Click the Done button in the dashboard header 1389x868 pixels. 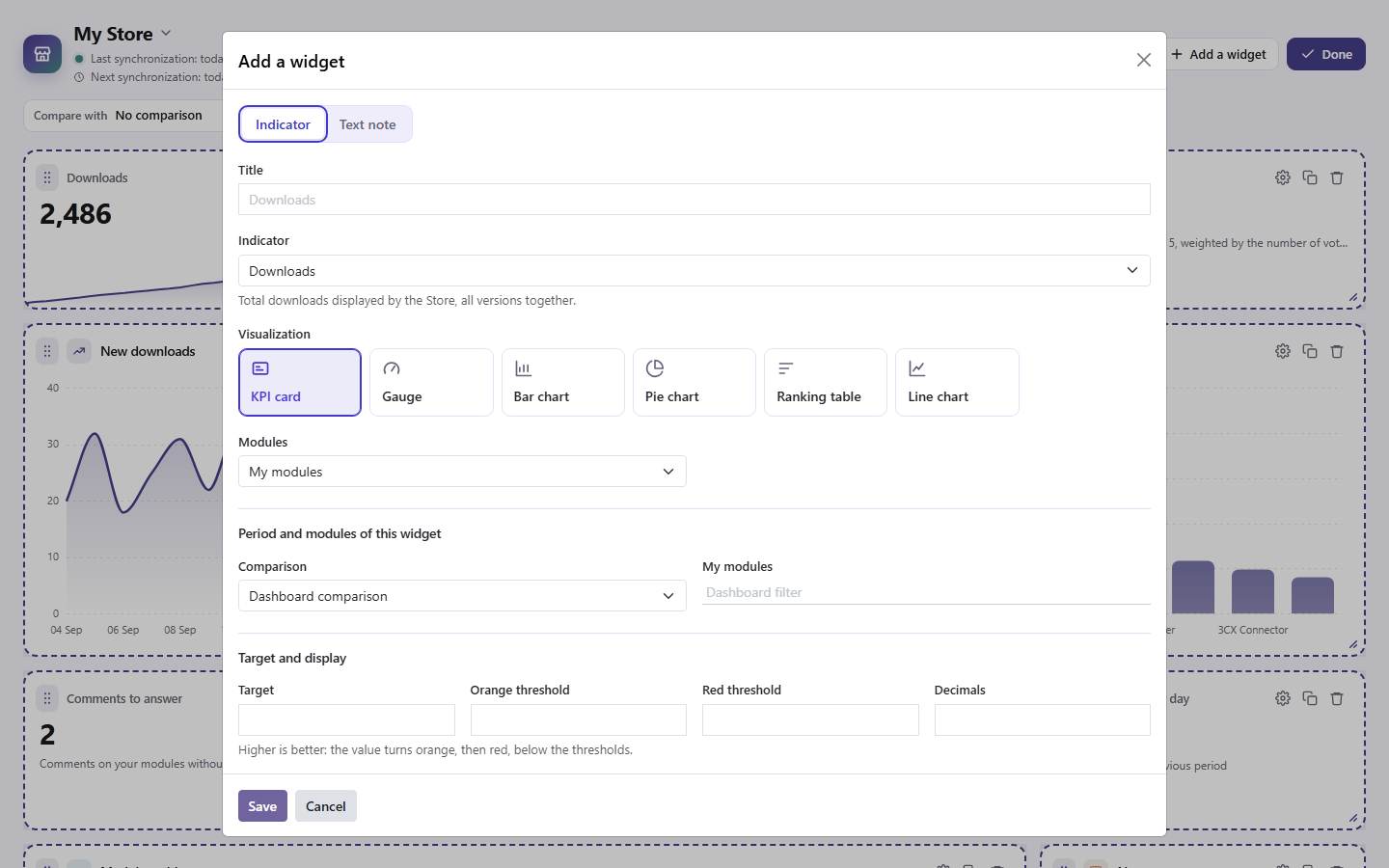pos(1326,54)
